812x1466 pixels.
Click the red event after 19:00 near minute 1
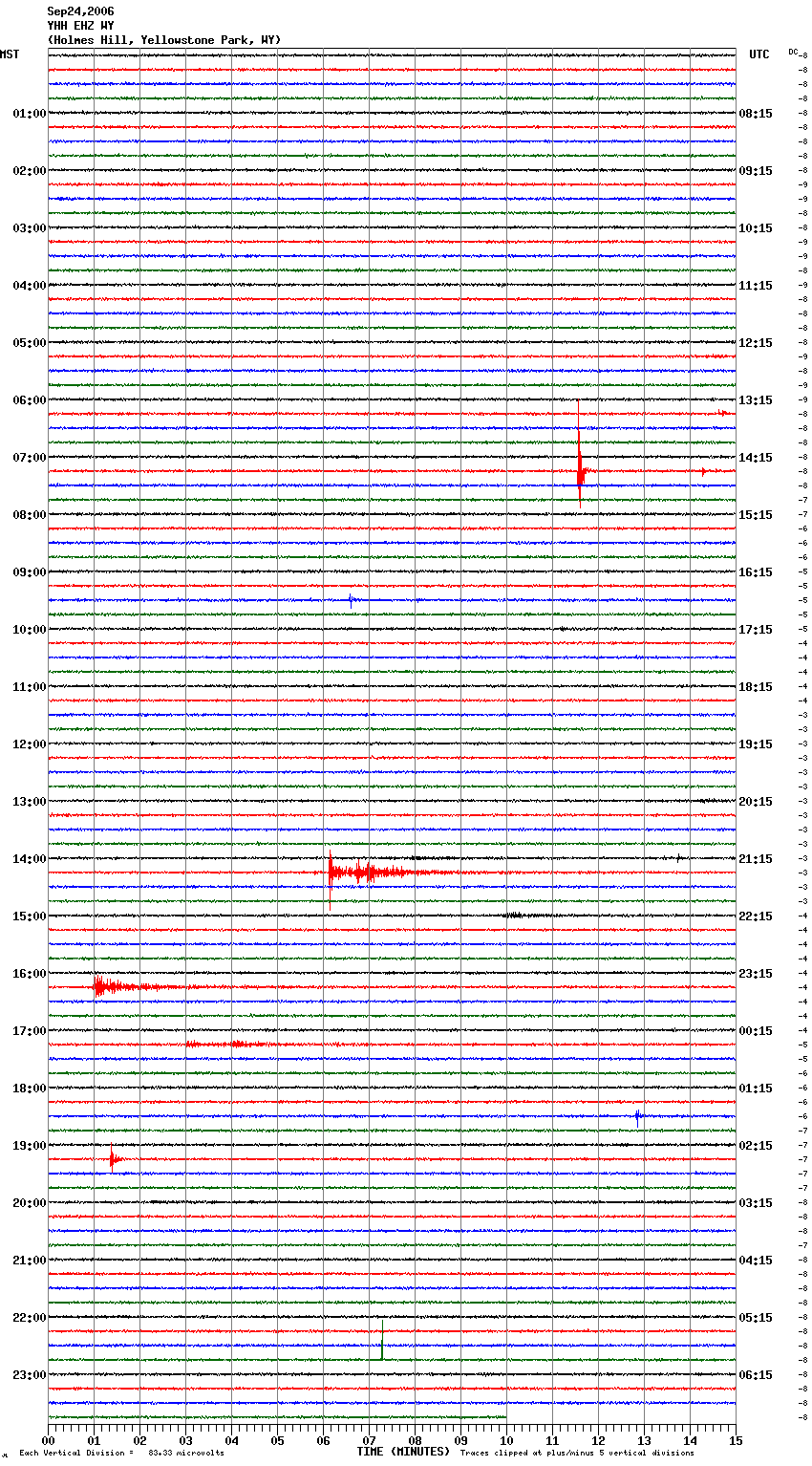[114, 1158]
